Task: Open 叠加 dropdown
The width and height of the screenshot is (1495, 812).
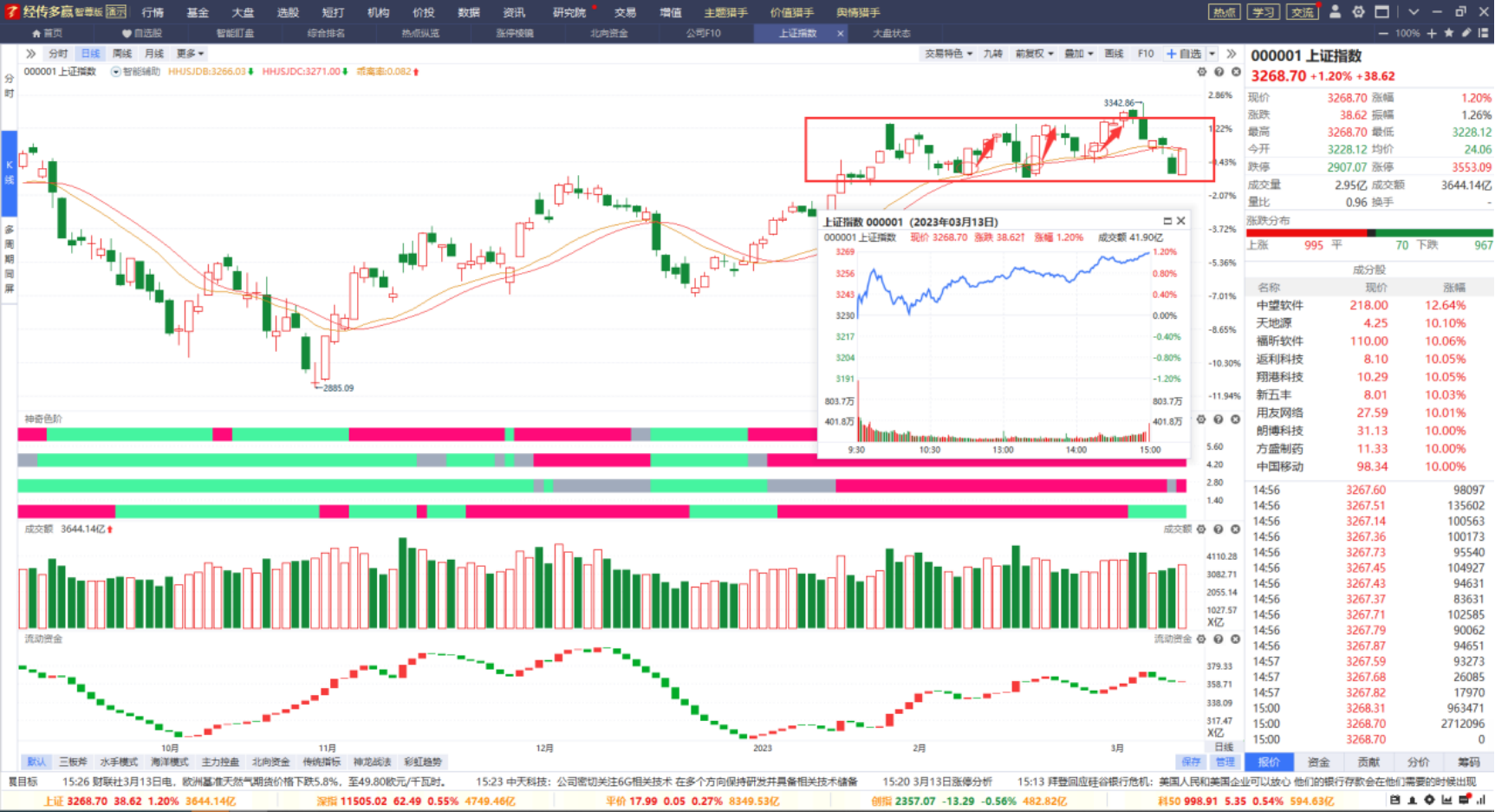Action: click(x=1078, y=54)
